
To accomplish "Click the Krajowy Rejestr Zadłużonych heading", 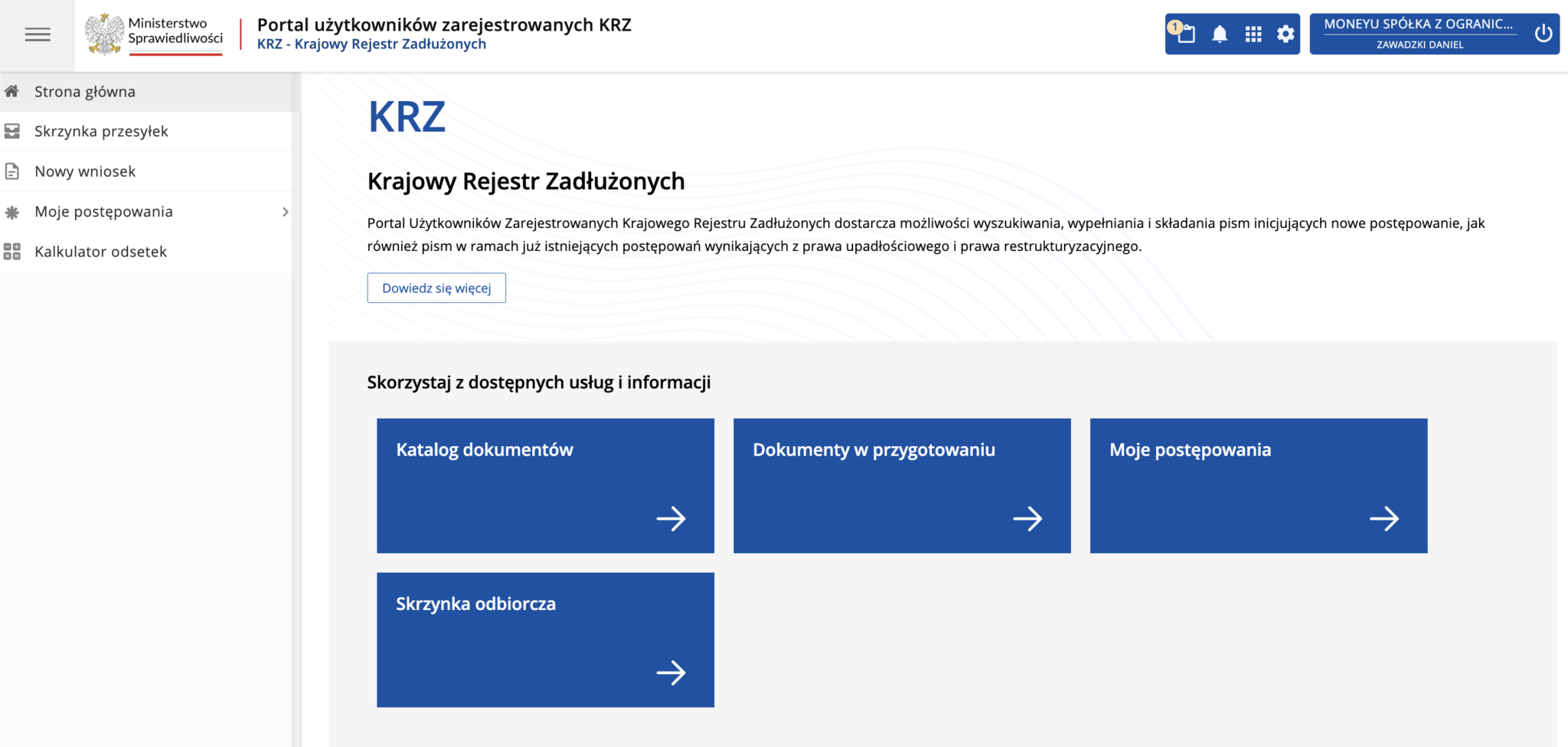I will click(x=526, y=182).
